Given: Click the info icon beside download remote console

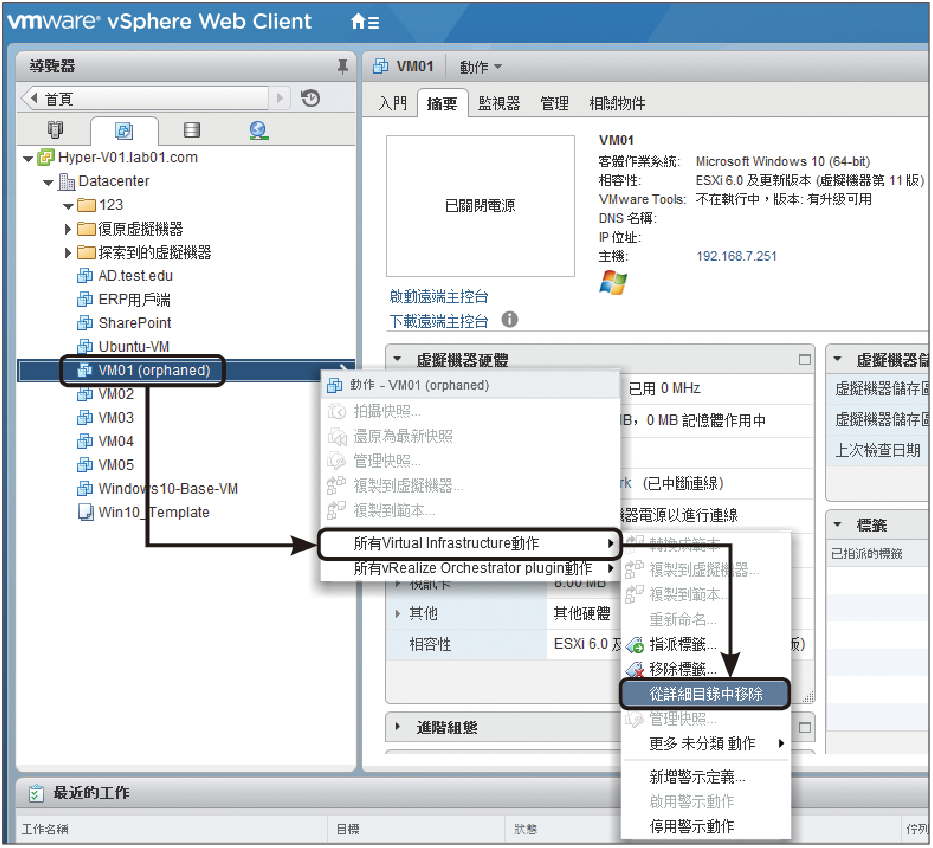Looking at the screenshot, I should click(509, 320).
